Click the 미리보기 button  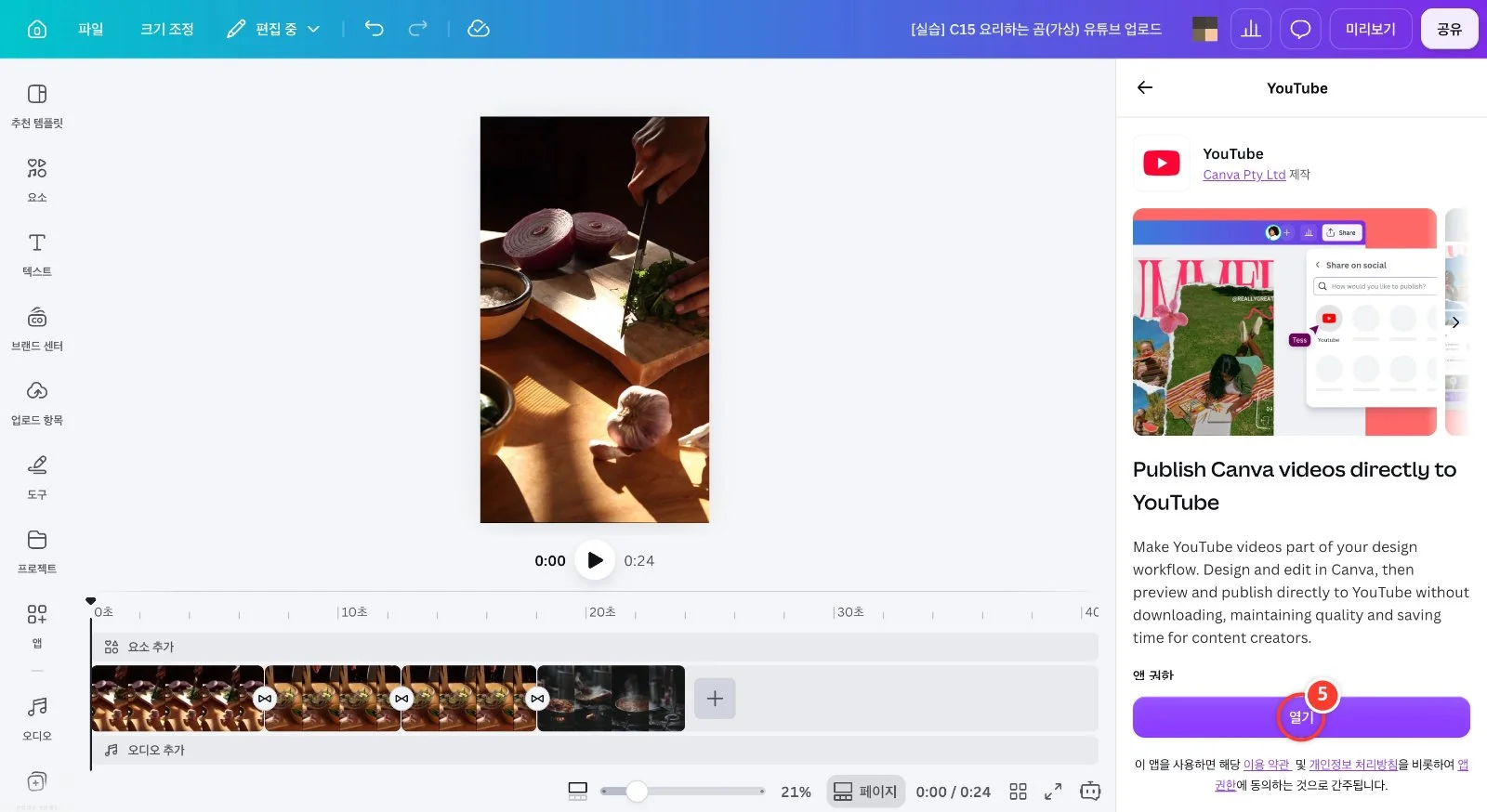point(1371,29)
